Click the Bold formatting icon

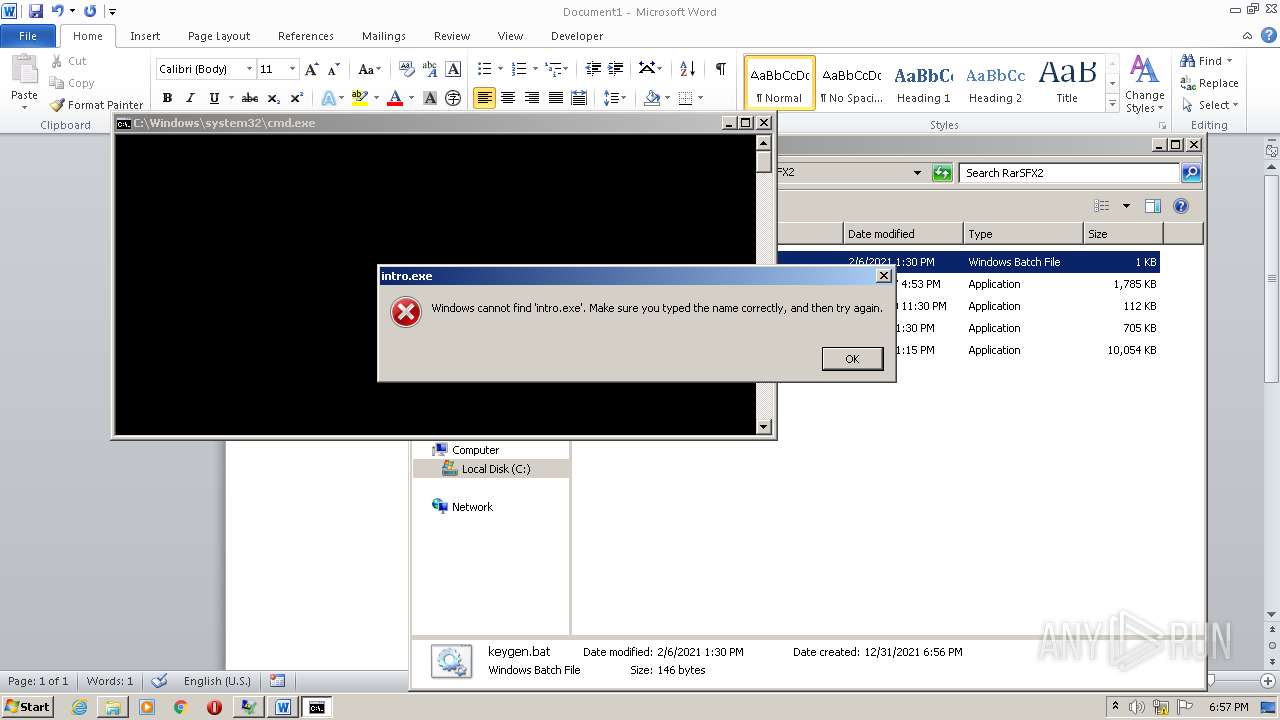click(x=167, y=98)
